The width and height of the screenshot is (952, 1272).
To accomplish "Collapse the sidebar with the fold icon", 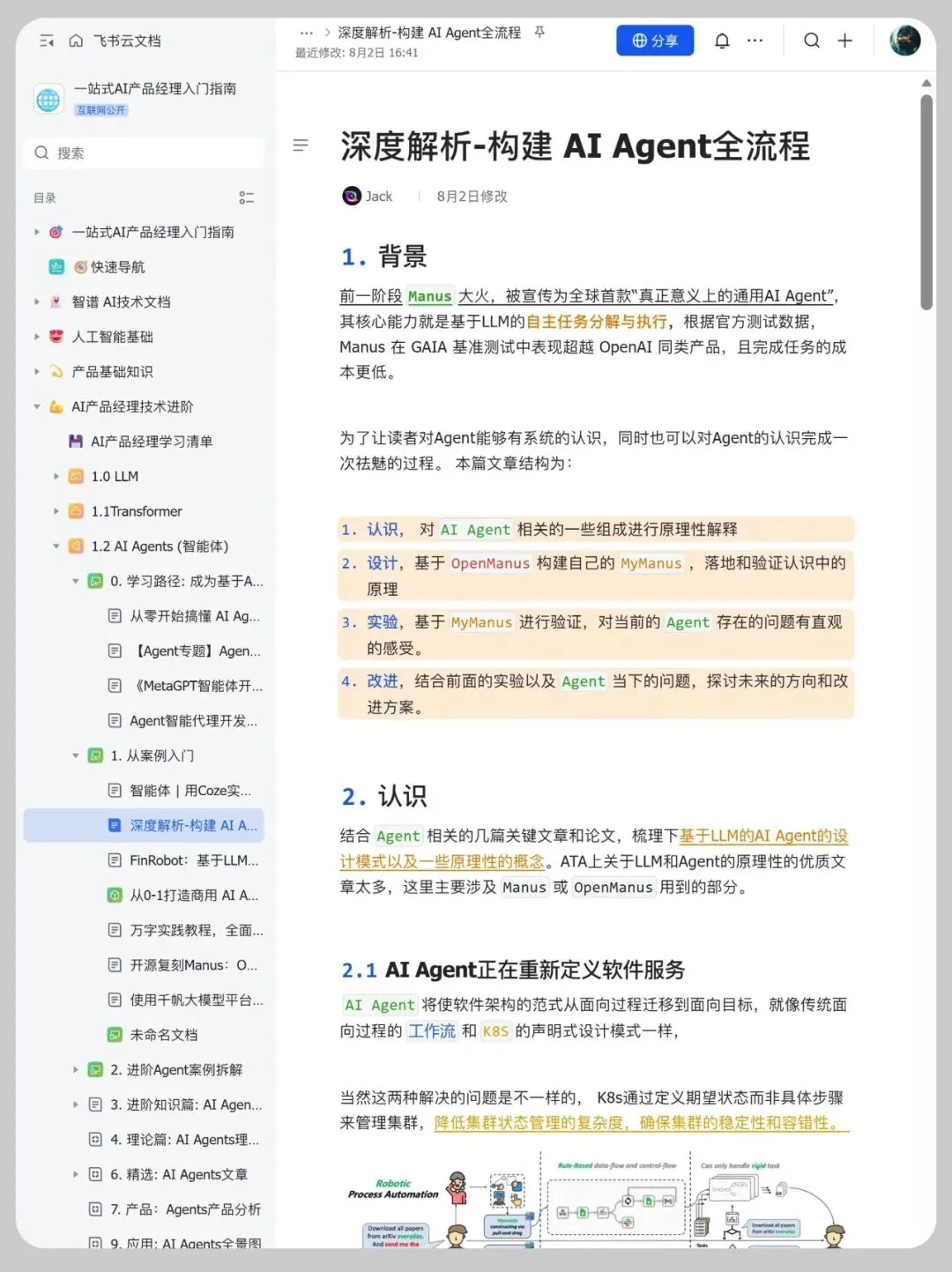I will point(47,41).
